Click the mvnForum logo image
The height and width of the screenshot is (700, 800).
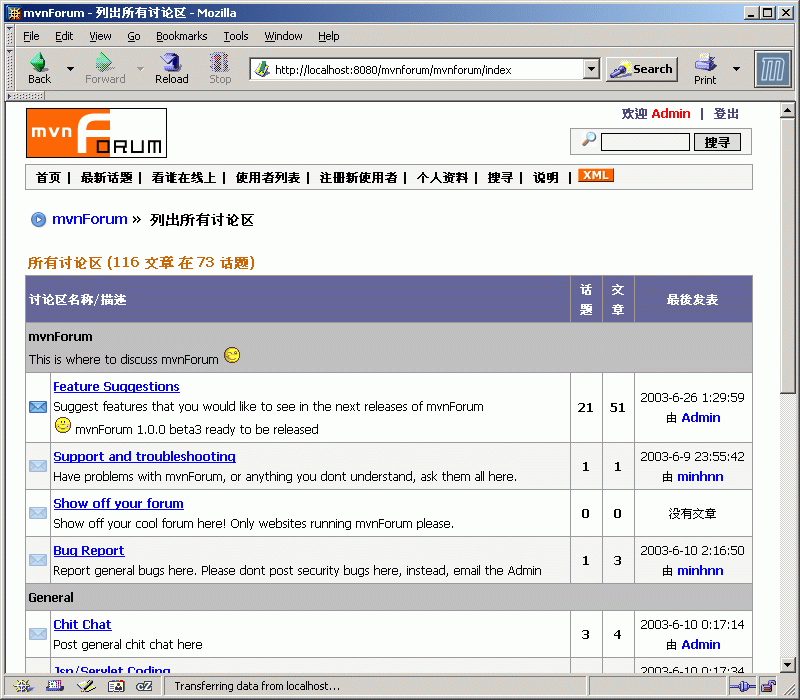97,133
